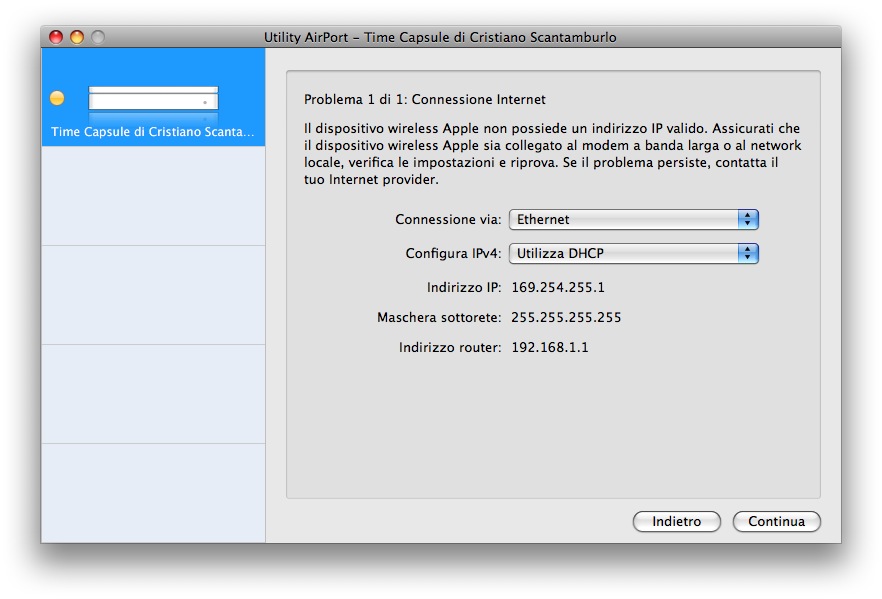The height and width of the screenshot is (599, 882).
Task: Click the Indirizzo router label
Action: click(x=449, y=347)
